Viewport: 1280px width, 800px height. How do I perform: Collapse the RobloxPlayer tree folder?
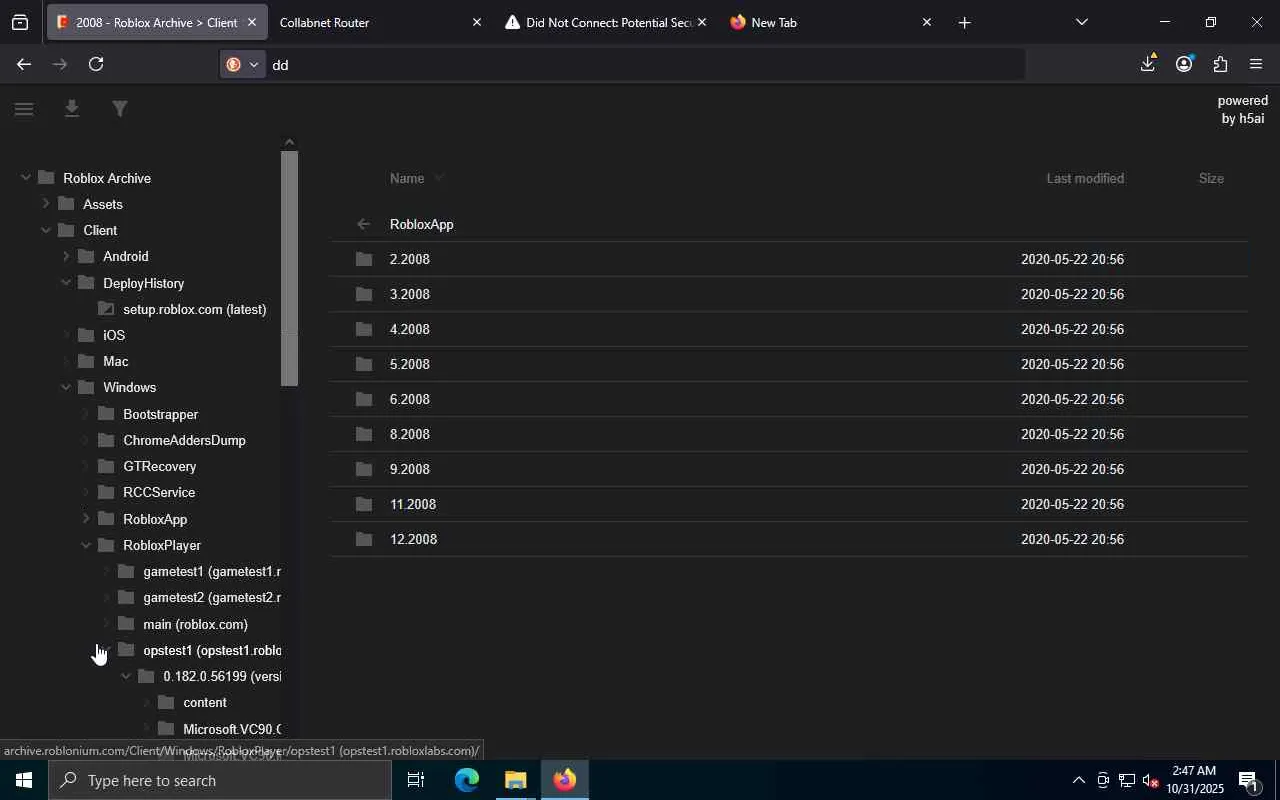[x=86, y=545]
